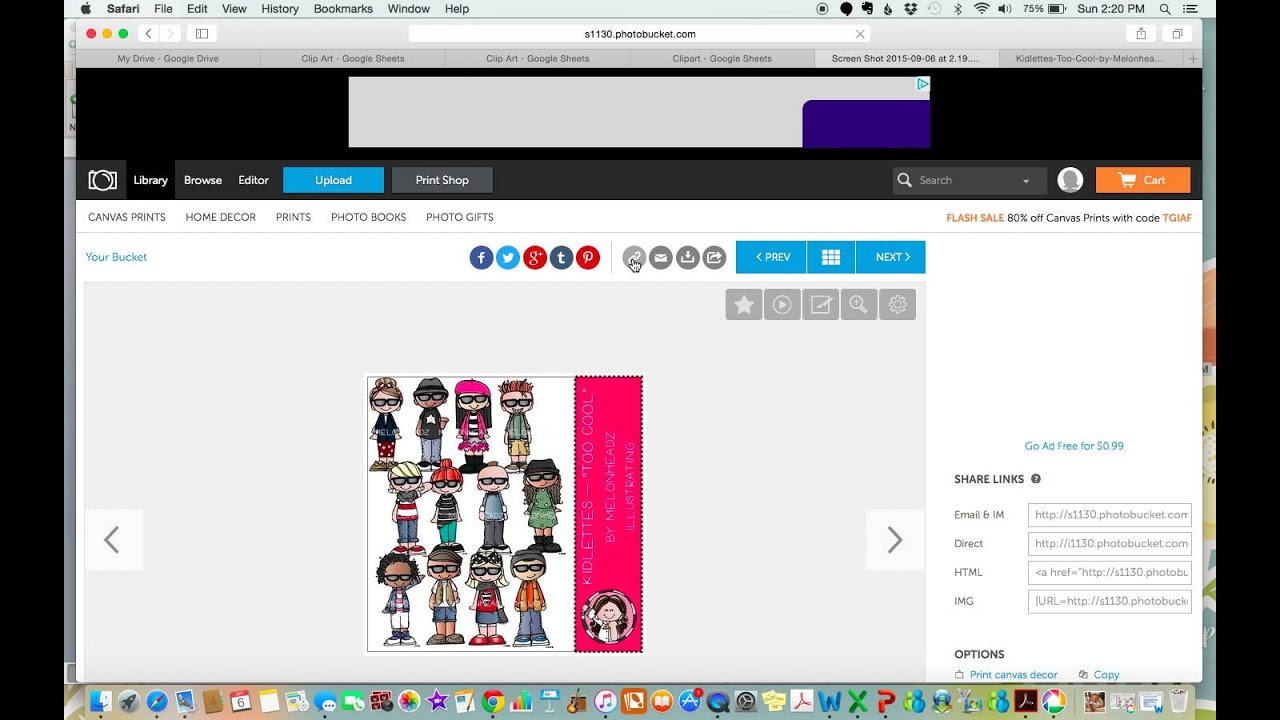Open the user profile avatar
Screen dimensions: 1280x720
click(x=1070, y=180)
